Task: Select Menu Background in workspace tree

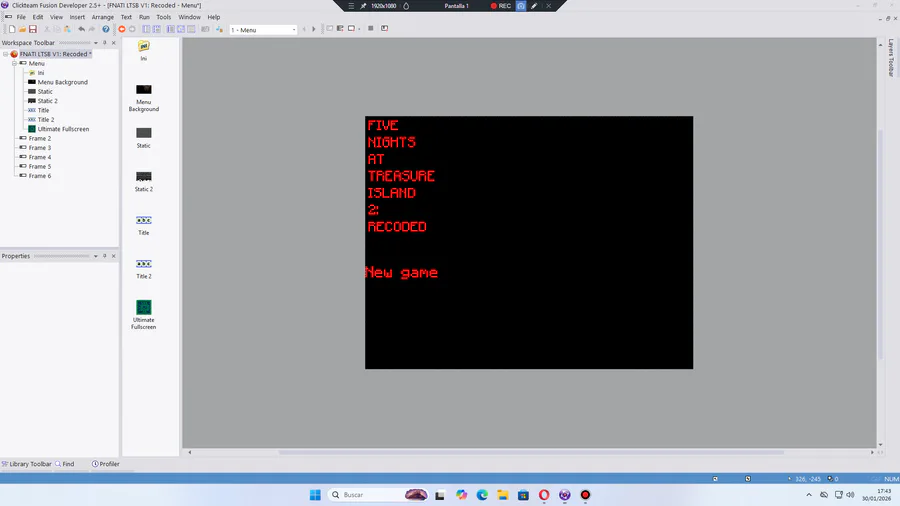Action: pyautogui.click(x=63, y=82)
